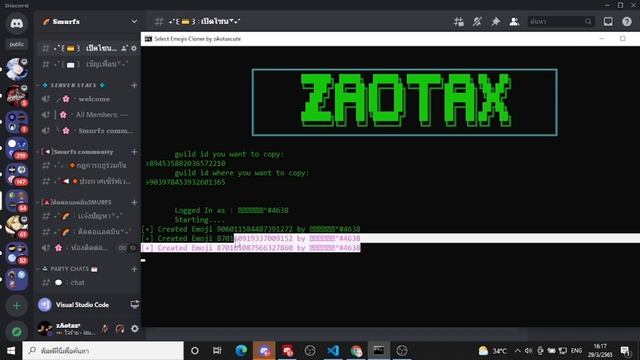640x360 pixels.
Task: Click the Windows taskbar search box
Action: tap(103, 351)
